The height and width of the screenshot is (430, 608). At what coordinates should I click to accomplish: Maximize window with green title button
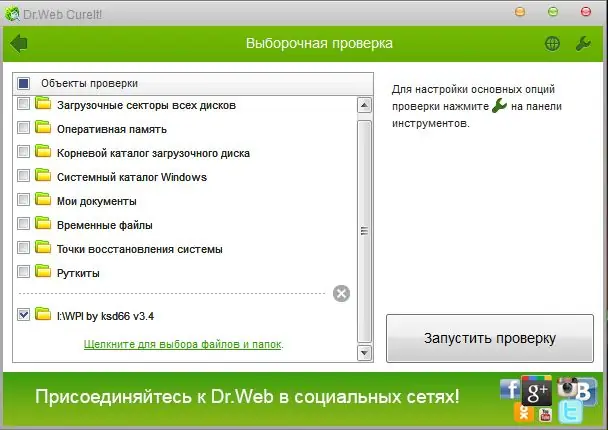click(553, 12)
